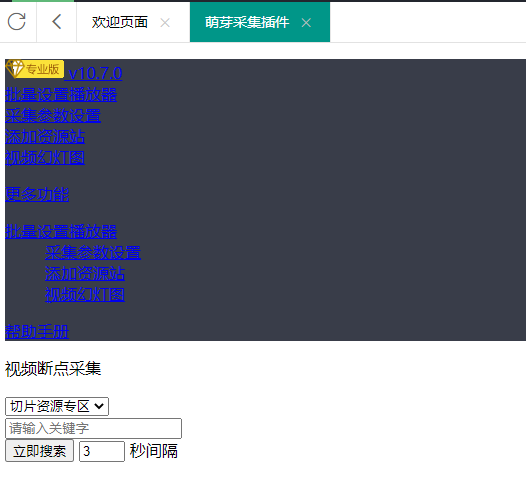Open the top 采集参数设置 link

point(53,116)
